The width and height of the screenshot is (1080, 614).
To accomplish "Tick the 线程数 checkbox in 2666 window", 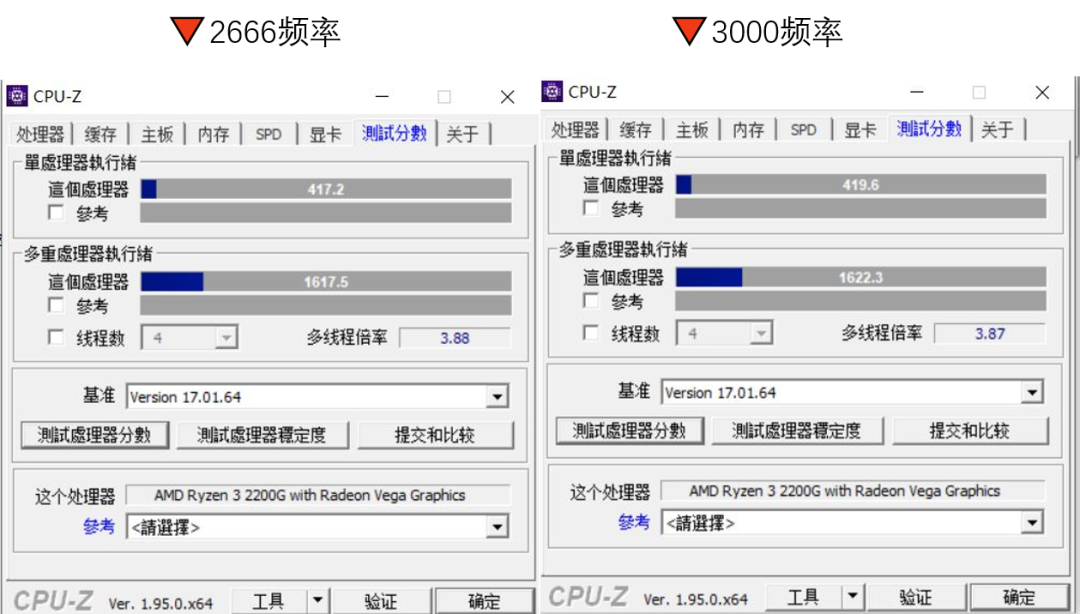I will [56, 337].
